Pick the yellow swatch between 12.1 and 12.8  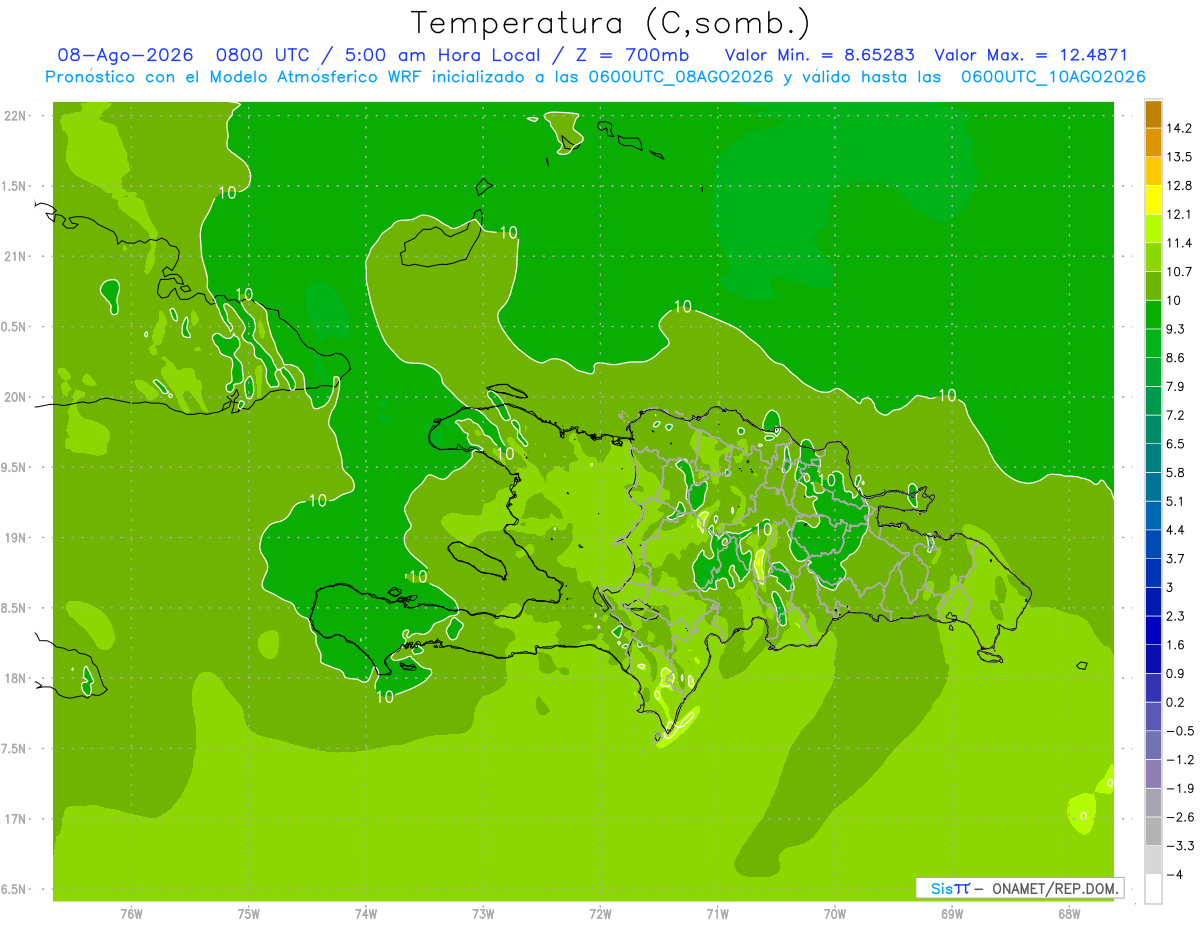(x=1153, y=200)
